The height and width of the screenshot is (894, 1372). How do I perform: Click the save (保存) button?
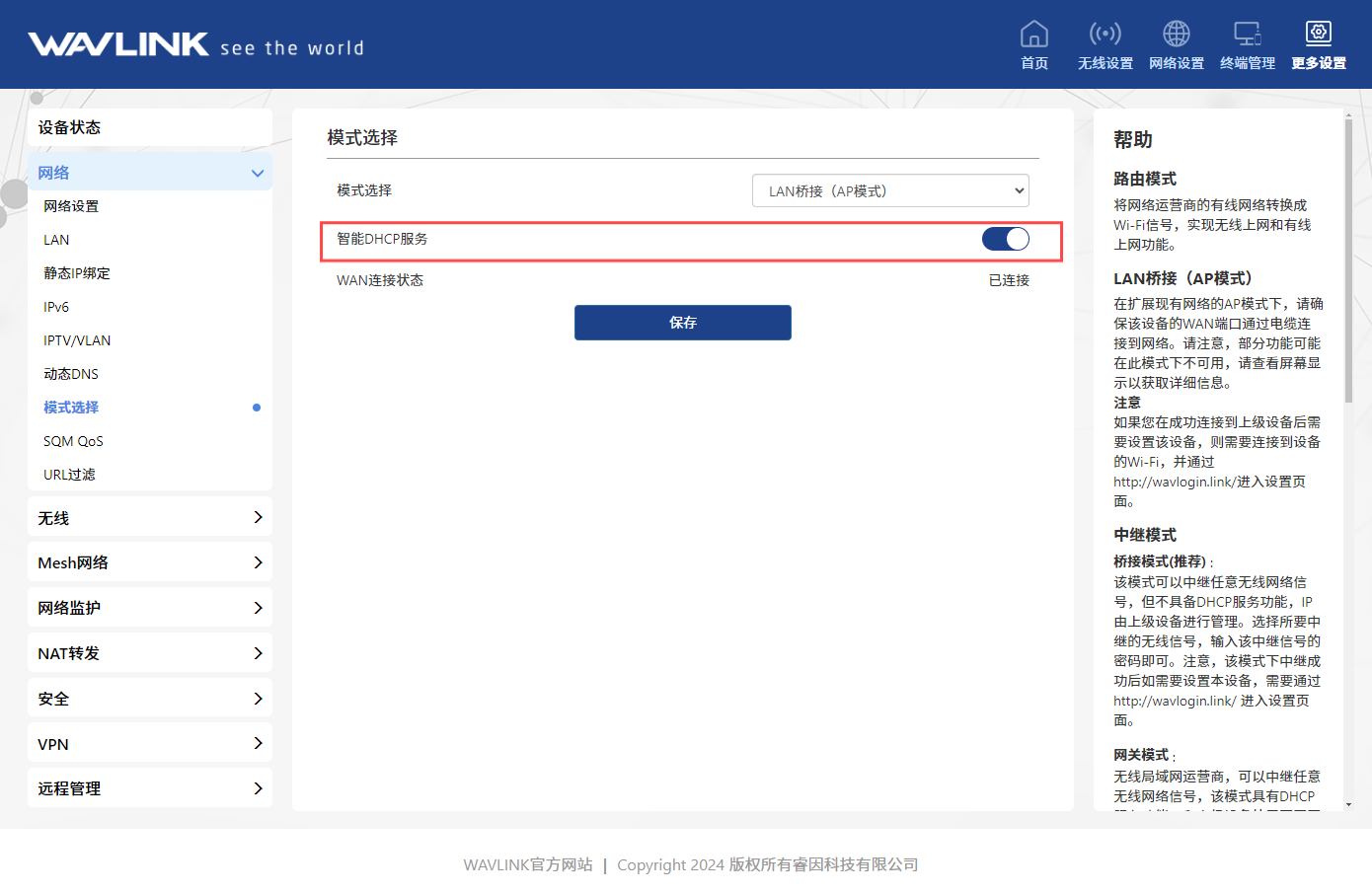(x=682, y=323)
